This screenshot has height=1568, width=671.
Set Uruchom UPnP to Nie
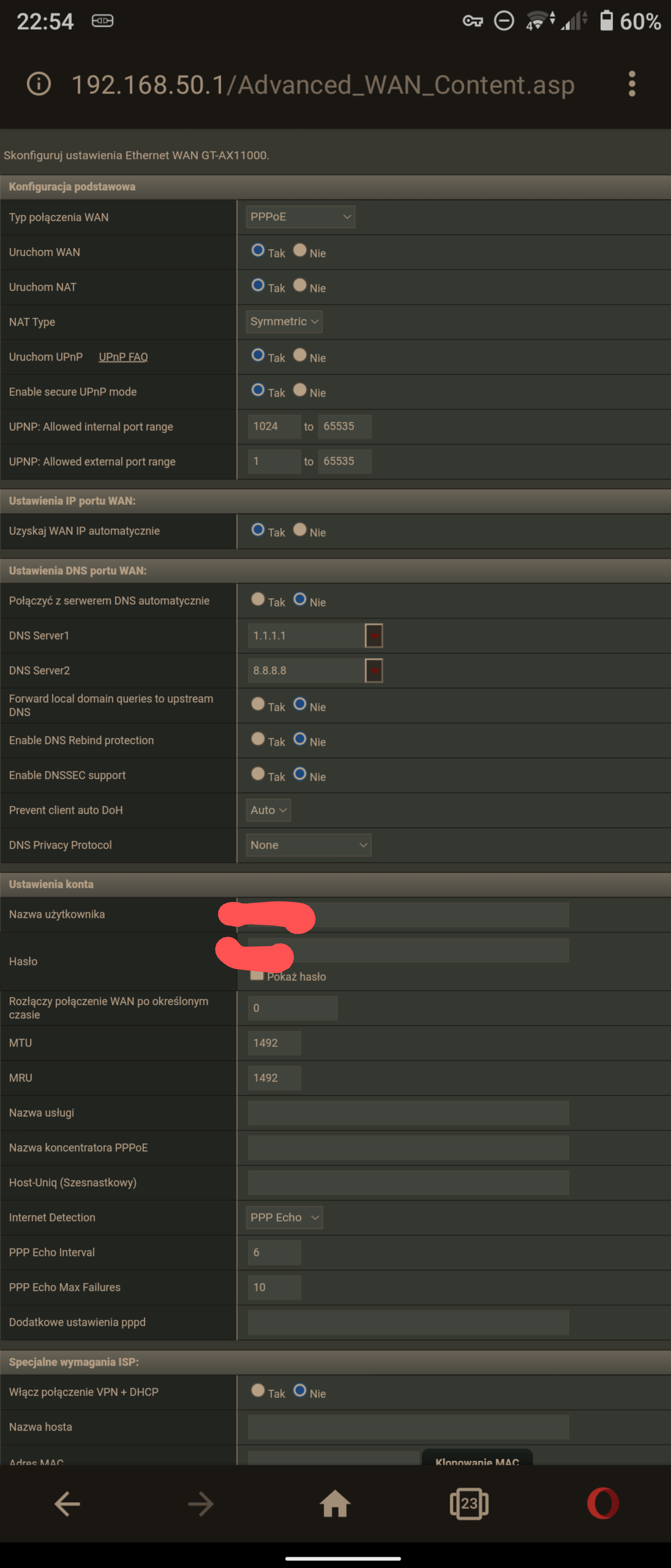click(x=300, y=355)
